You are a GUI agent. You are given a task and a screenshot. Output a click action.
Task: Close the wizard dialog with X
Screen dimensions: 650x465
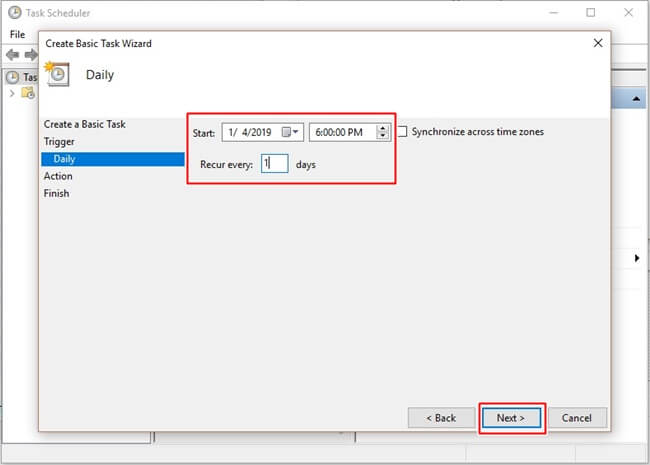click(x=598, y=43)
